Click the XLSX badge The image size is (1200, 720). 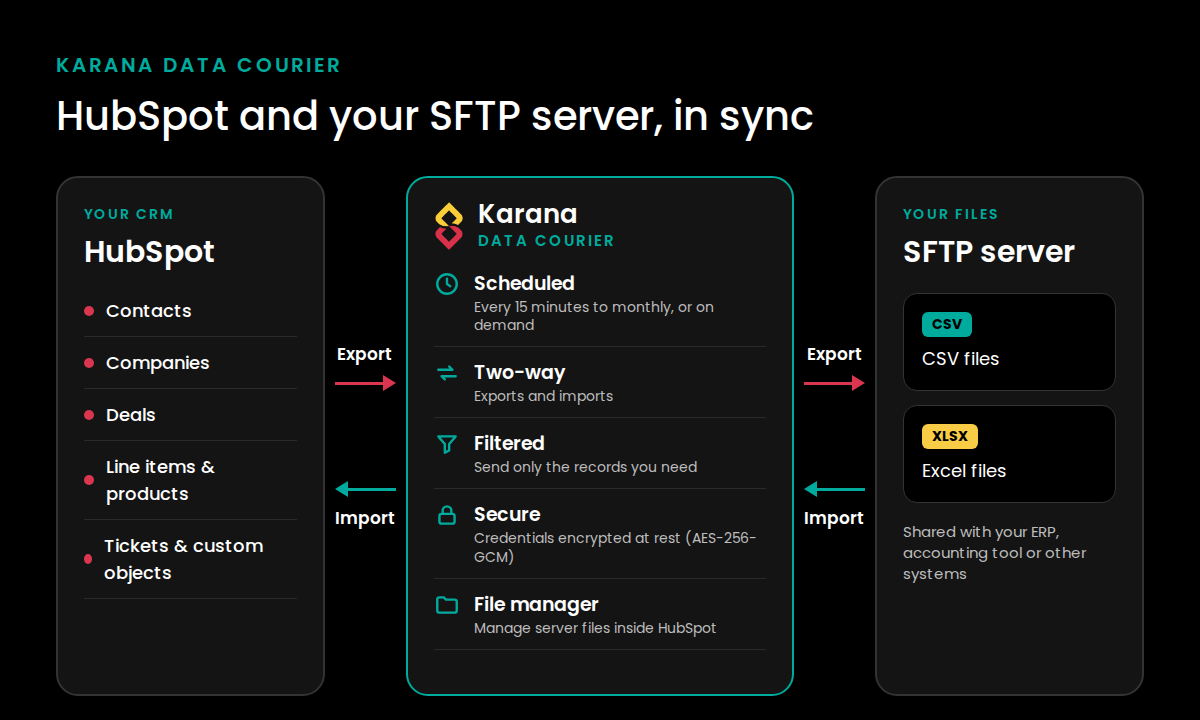(950, 436)
